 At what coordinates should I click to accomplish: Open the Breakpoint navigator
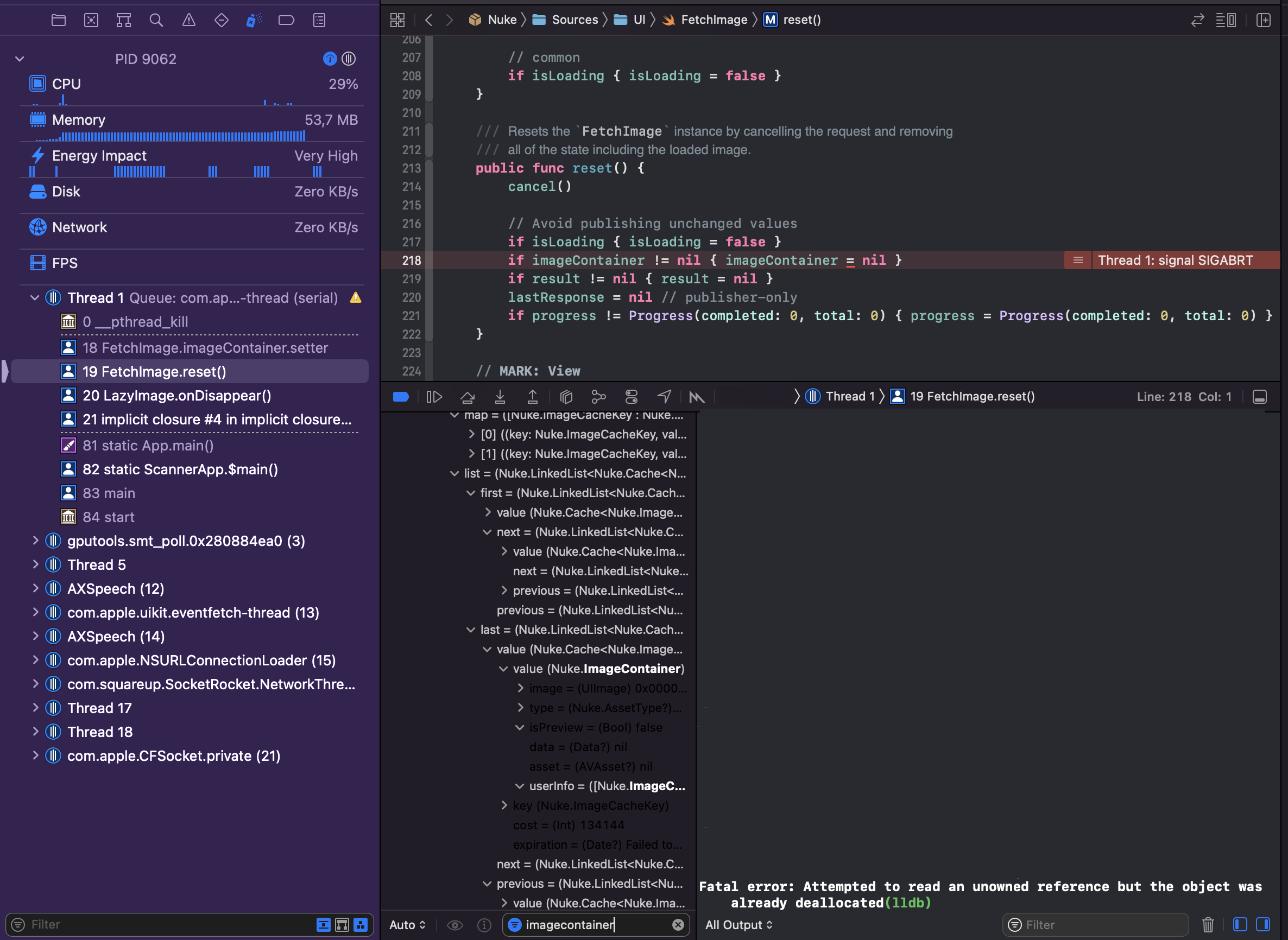pos(286,20)
